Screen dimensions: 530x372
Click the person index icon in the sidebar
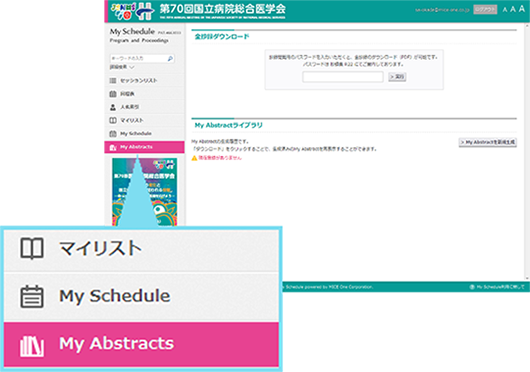coord(113,107)
